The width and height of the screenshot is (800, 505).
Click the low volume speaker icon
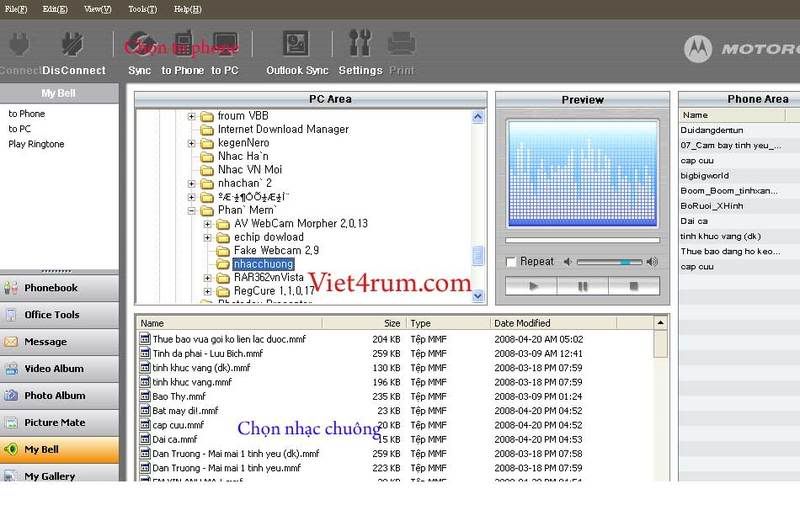pos(568,262)
